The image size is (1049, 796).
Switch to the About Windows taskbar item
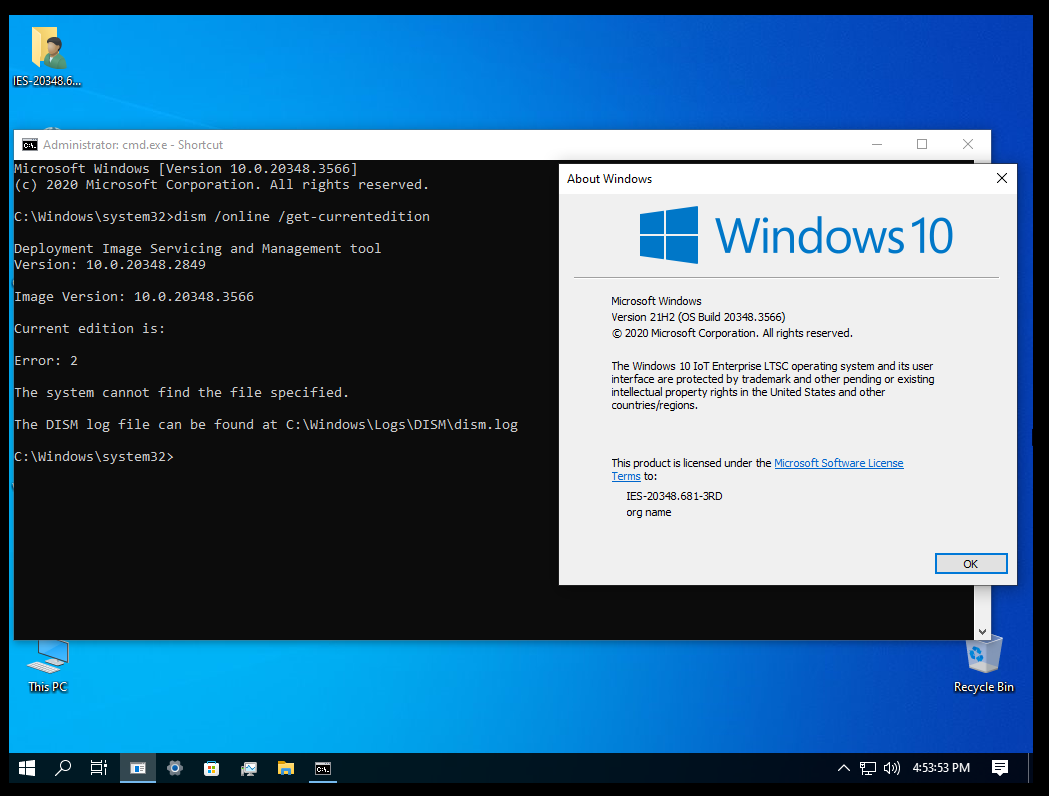pyautogui.click(x=138, y=768)
